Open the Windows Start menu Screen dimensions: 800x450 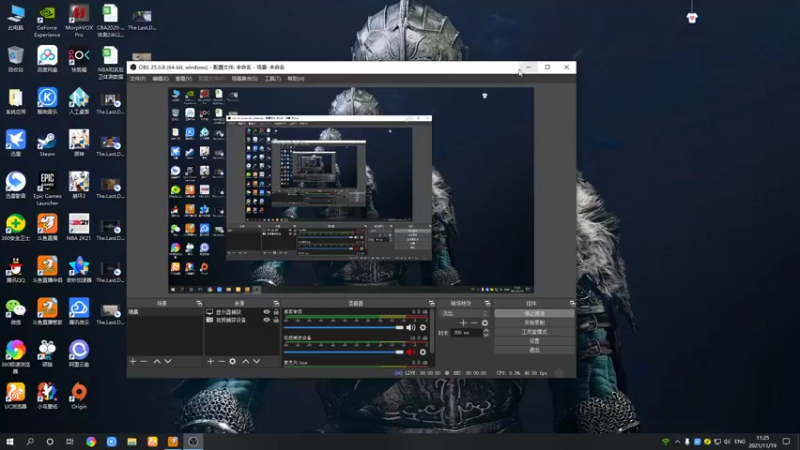(10, 442)
